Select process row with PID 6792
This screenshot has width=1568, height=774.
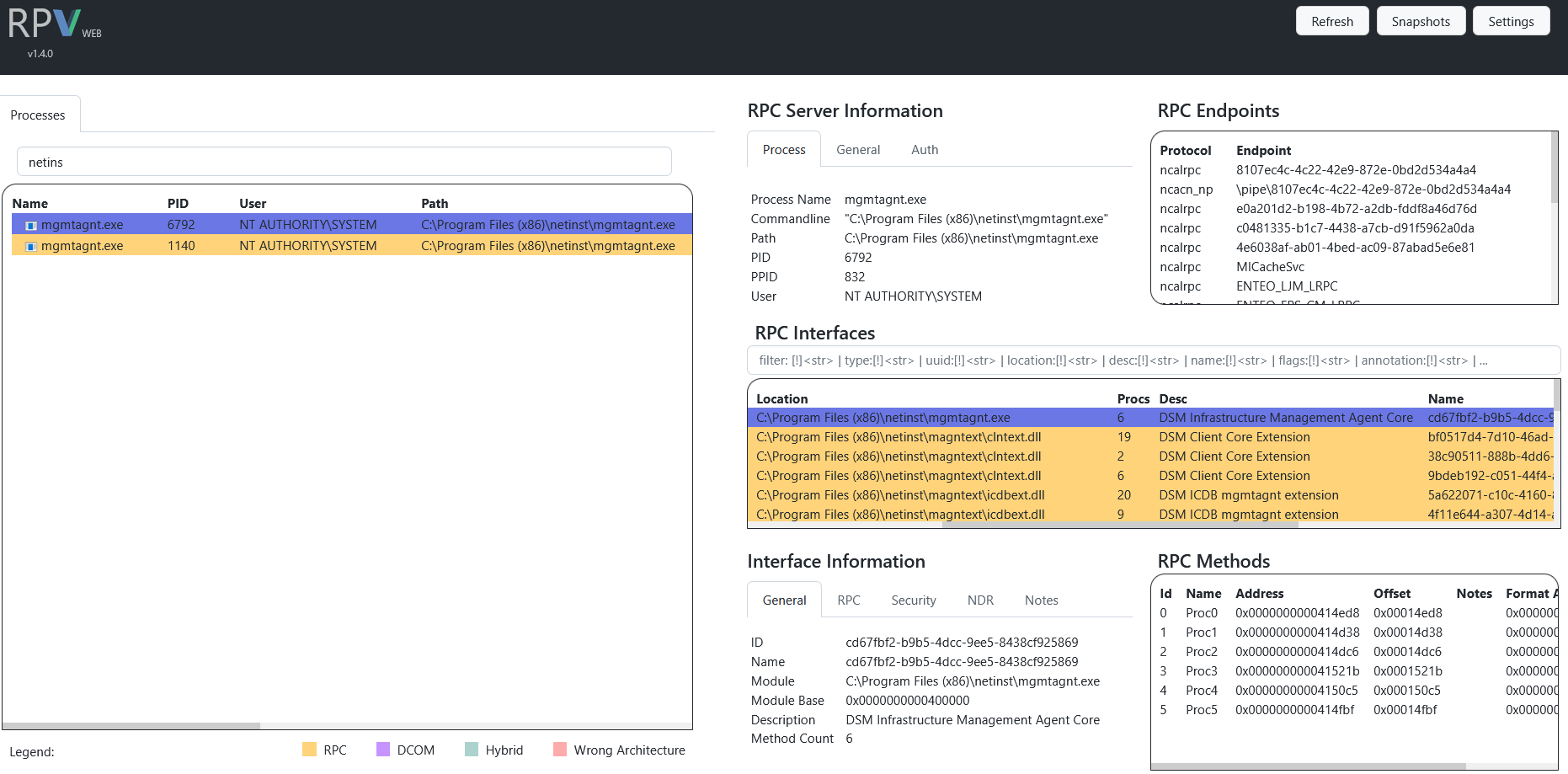352,225
